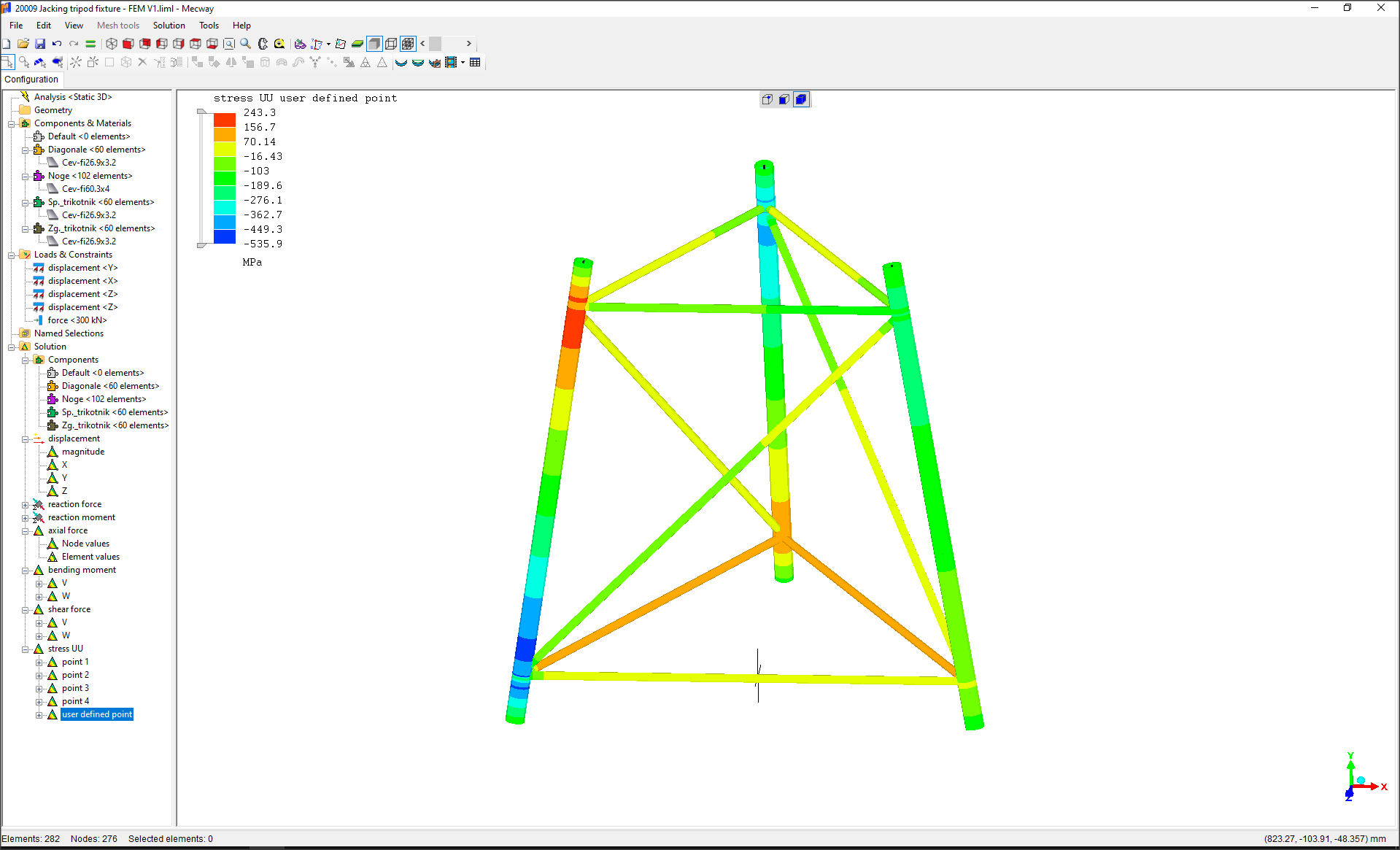Click the animation film strip icon

coord(451,63)
